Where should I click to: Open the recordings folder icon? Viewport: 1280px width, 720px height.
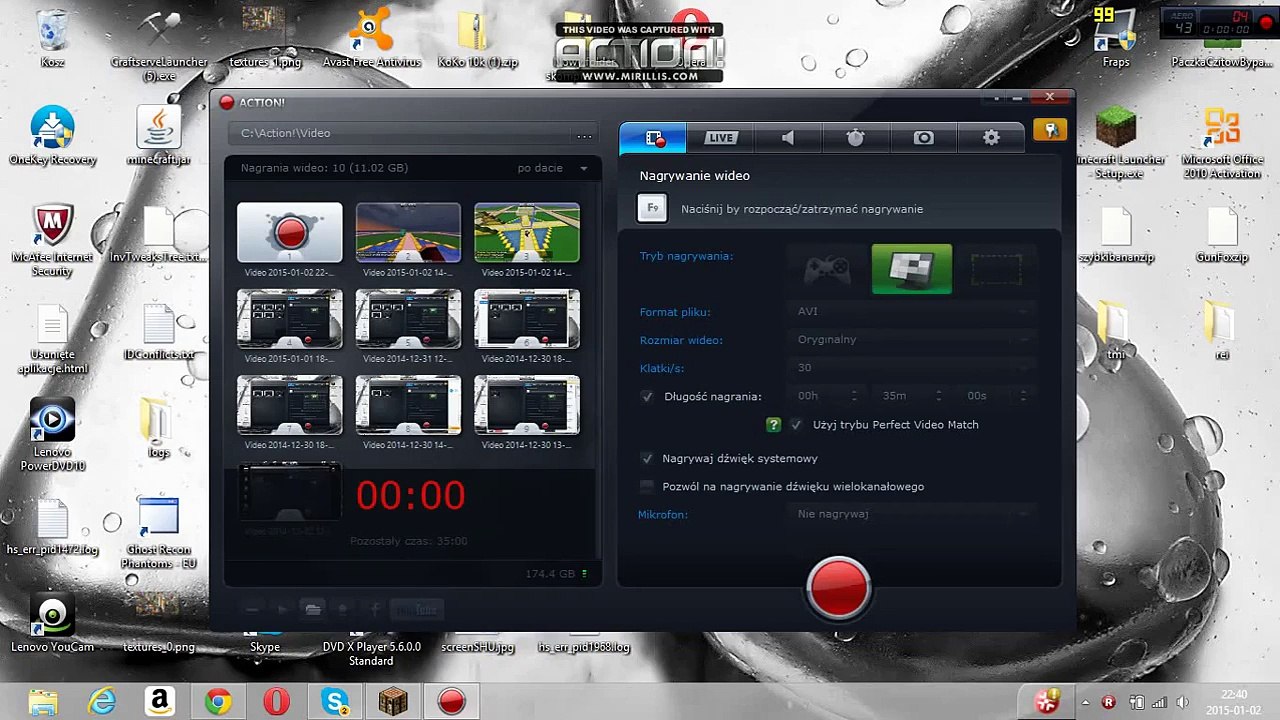[313, 609]
